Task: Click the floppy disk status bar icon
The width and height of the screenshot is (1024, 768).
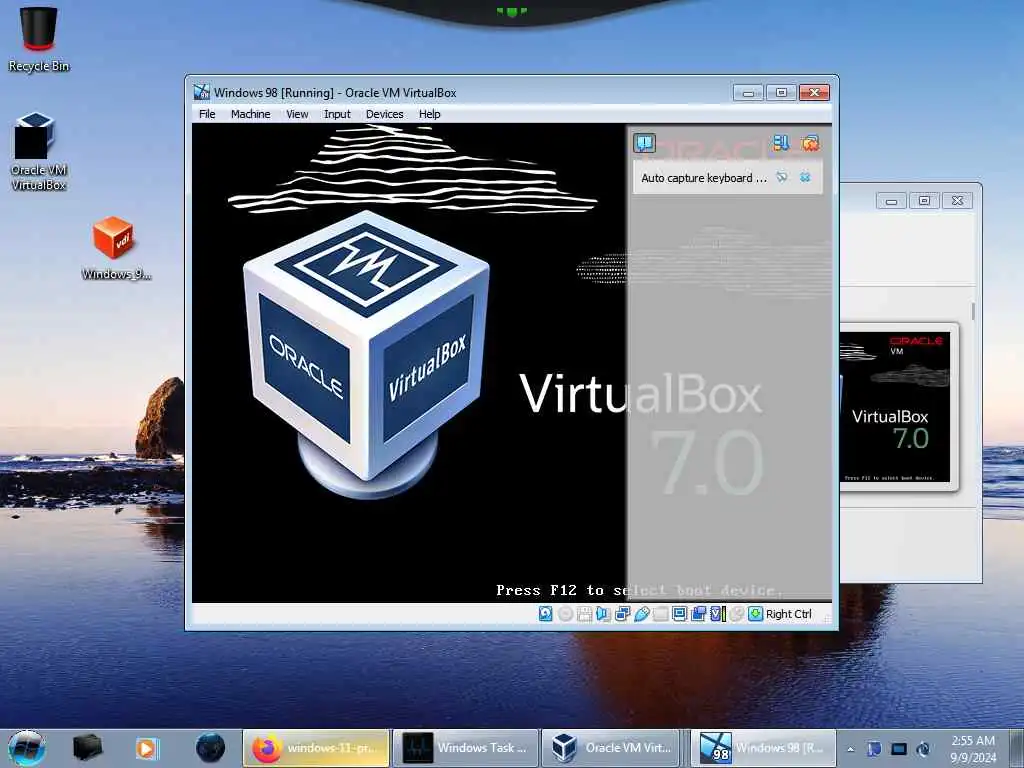Action: [x=584, y=614]
